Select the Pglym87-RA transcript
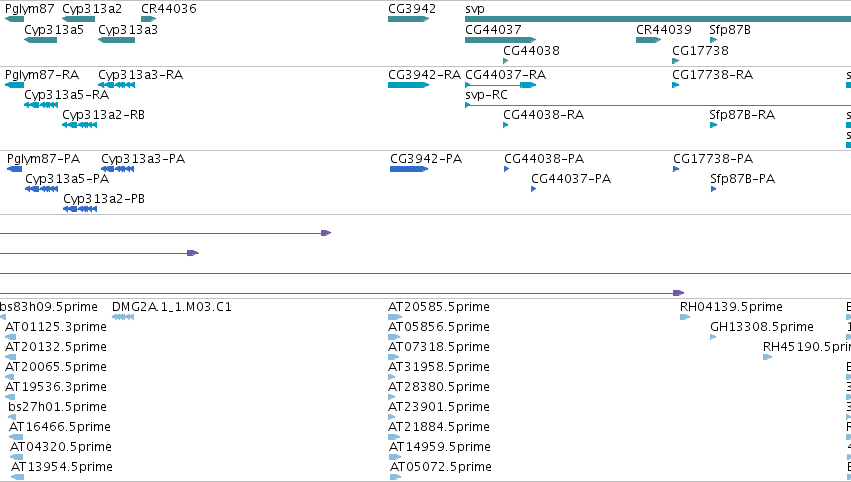This screenshot has height=482, width=851. pos(15,85)
